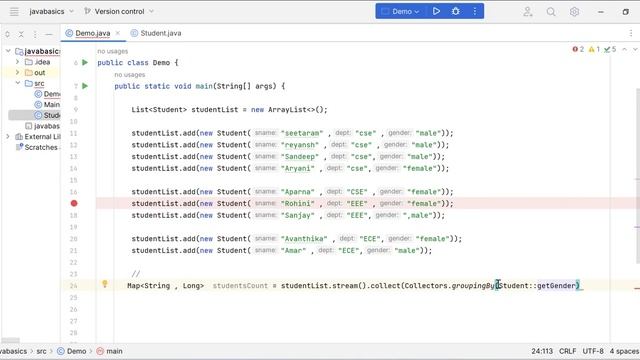640x360 pixels.
Task: Run class Demo from gutter arrow
Action: click(x=85, y=62)
